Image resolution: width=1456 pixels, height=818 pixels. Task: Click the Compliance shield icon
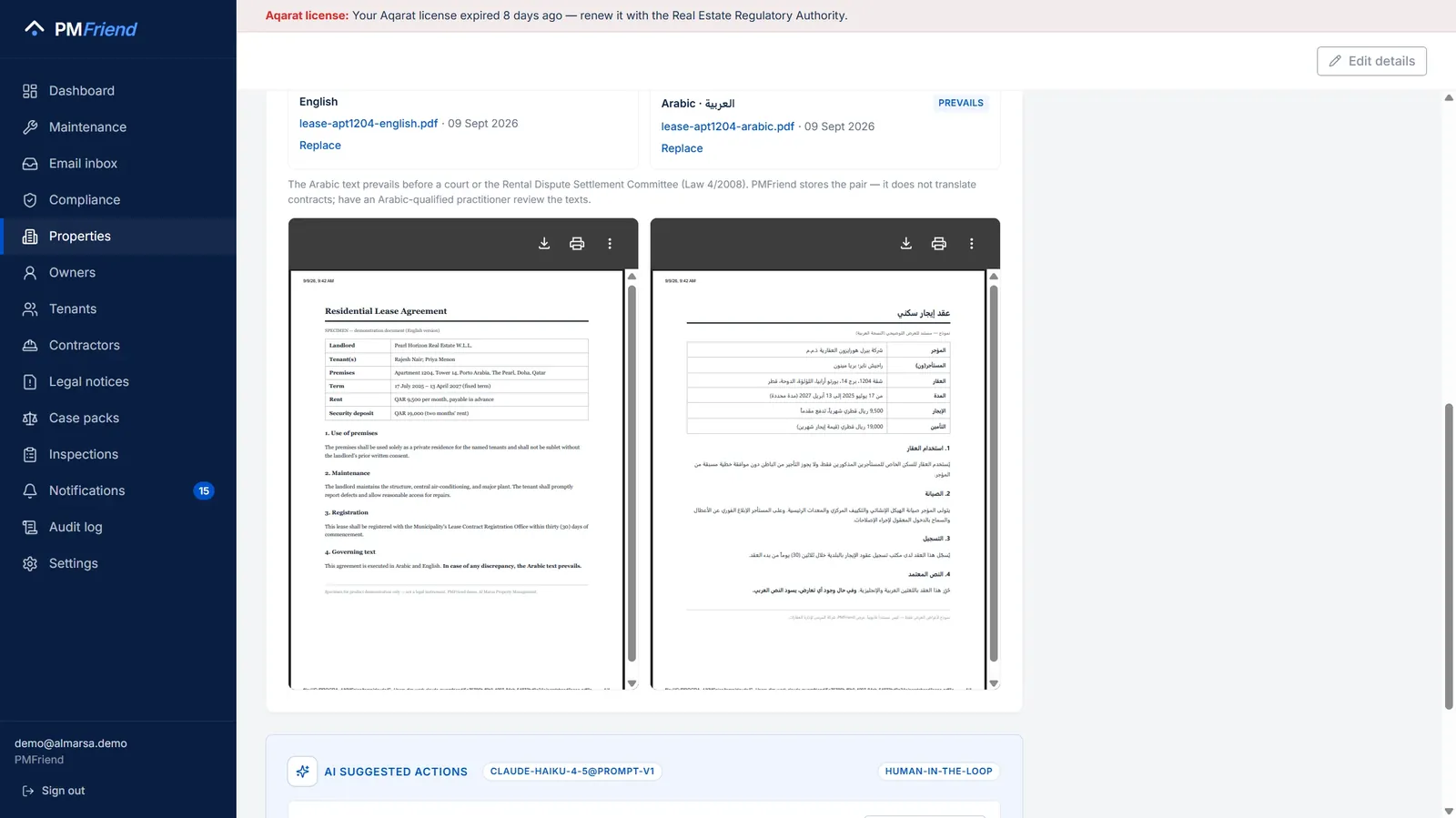pos(30,200)
